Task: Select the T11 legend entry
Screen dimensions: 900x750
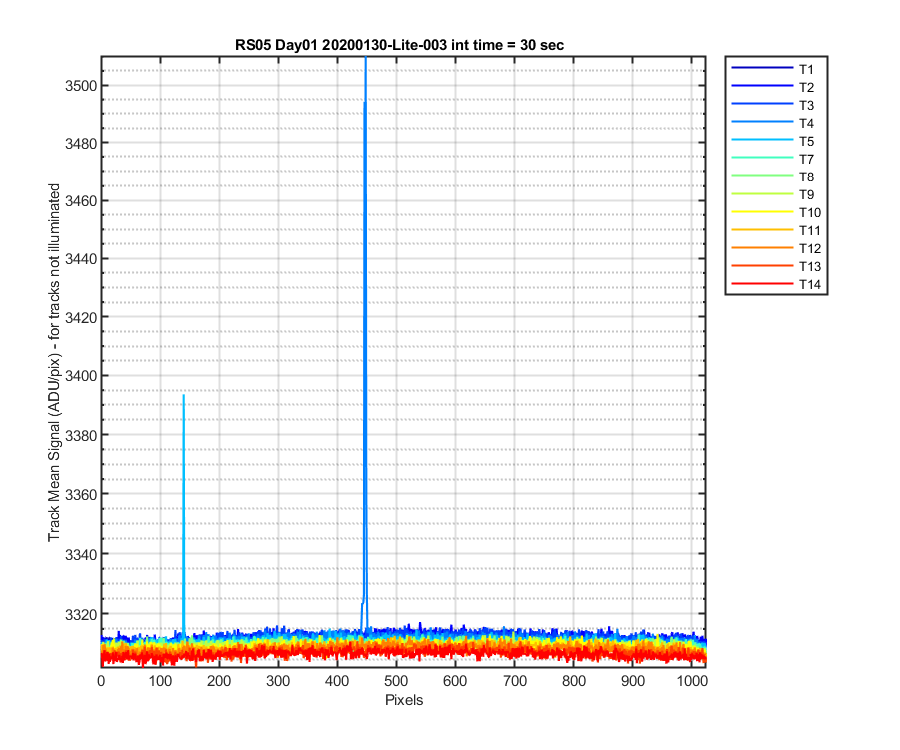Action: pos(776,230)
